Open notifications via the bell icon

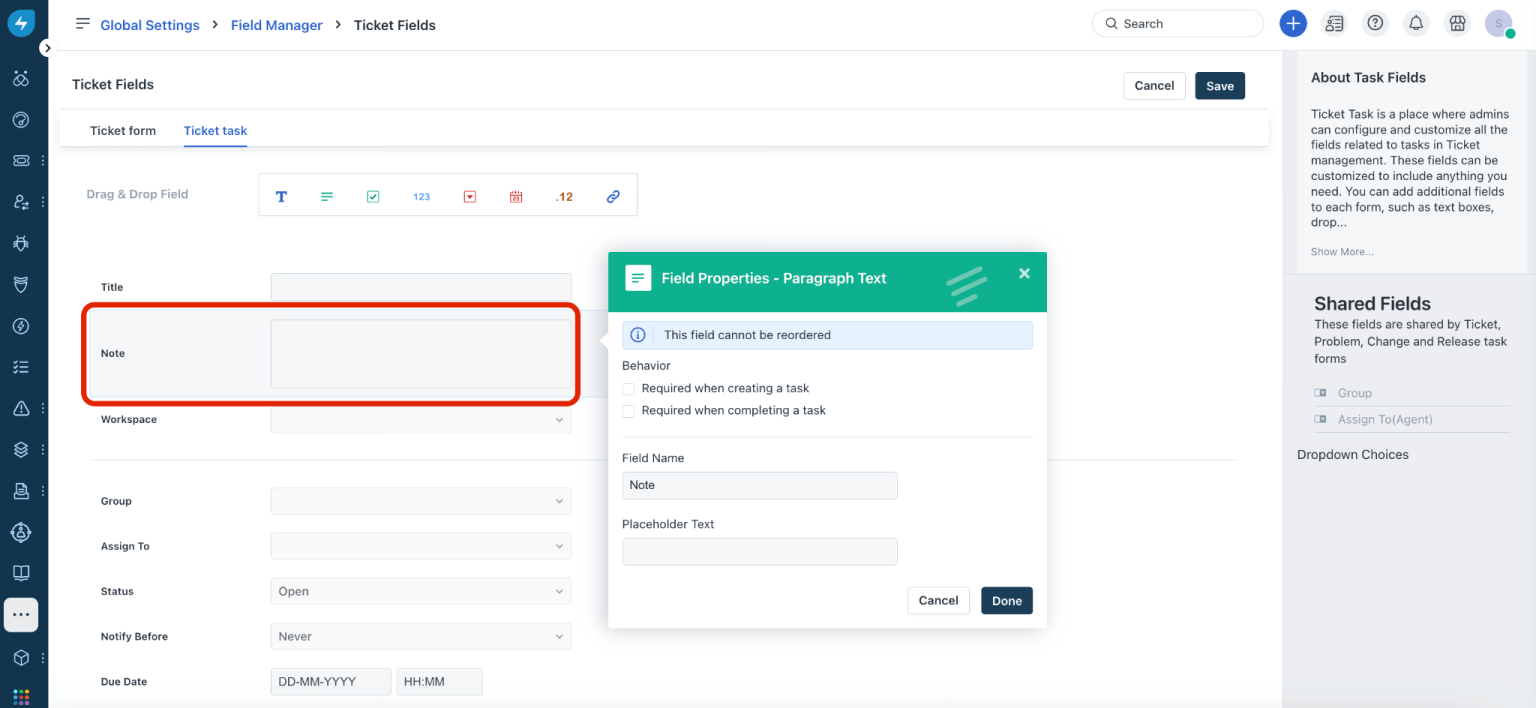[1415, 22]
